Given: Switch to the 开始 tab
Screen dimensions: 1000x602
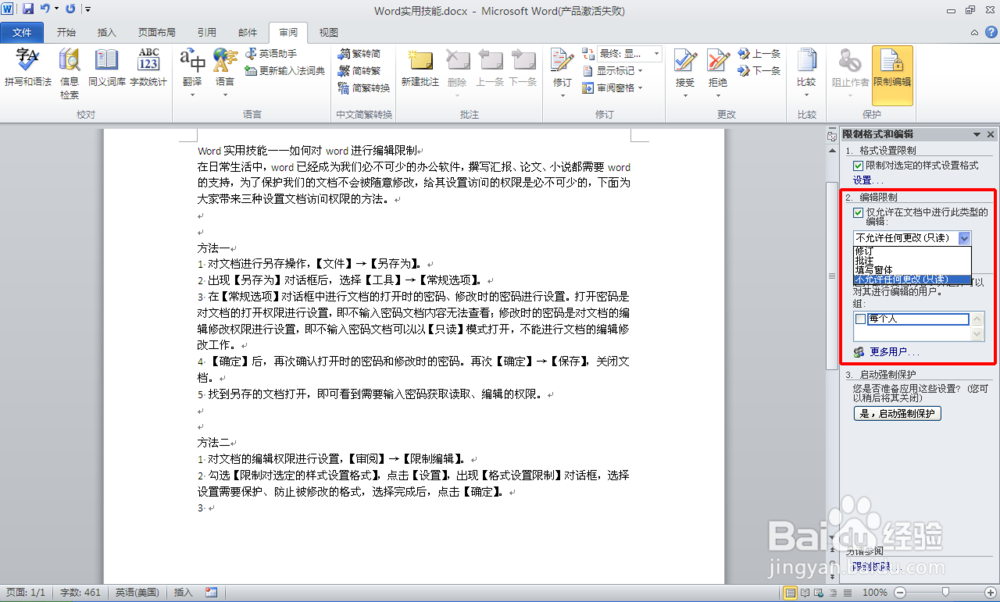Looking at the screenshot, I should [x=66, y=32].
